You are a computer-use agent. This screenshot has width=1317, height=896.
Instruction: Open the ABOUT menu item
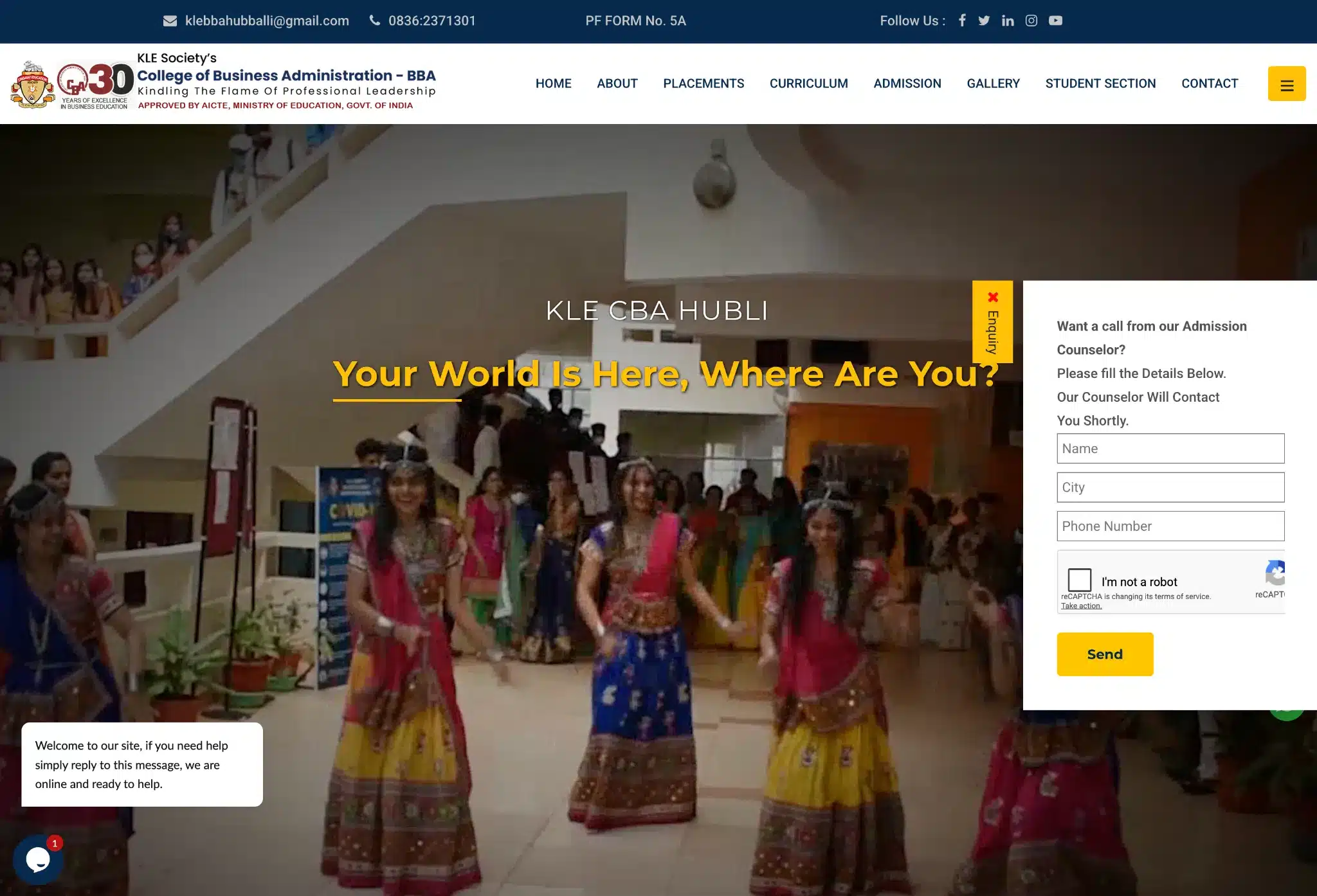[617, 84]
